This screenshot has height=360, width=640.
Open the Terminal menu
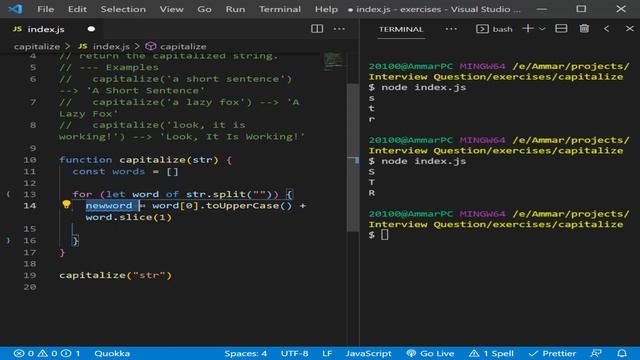point(280,9)
